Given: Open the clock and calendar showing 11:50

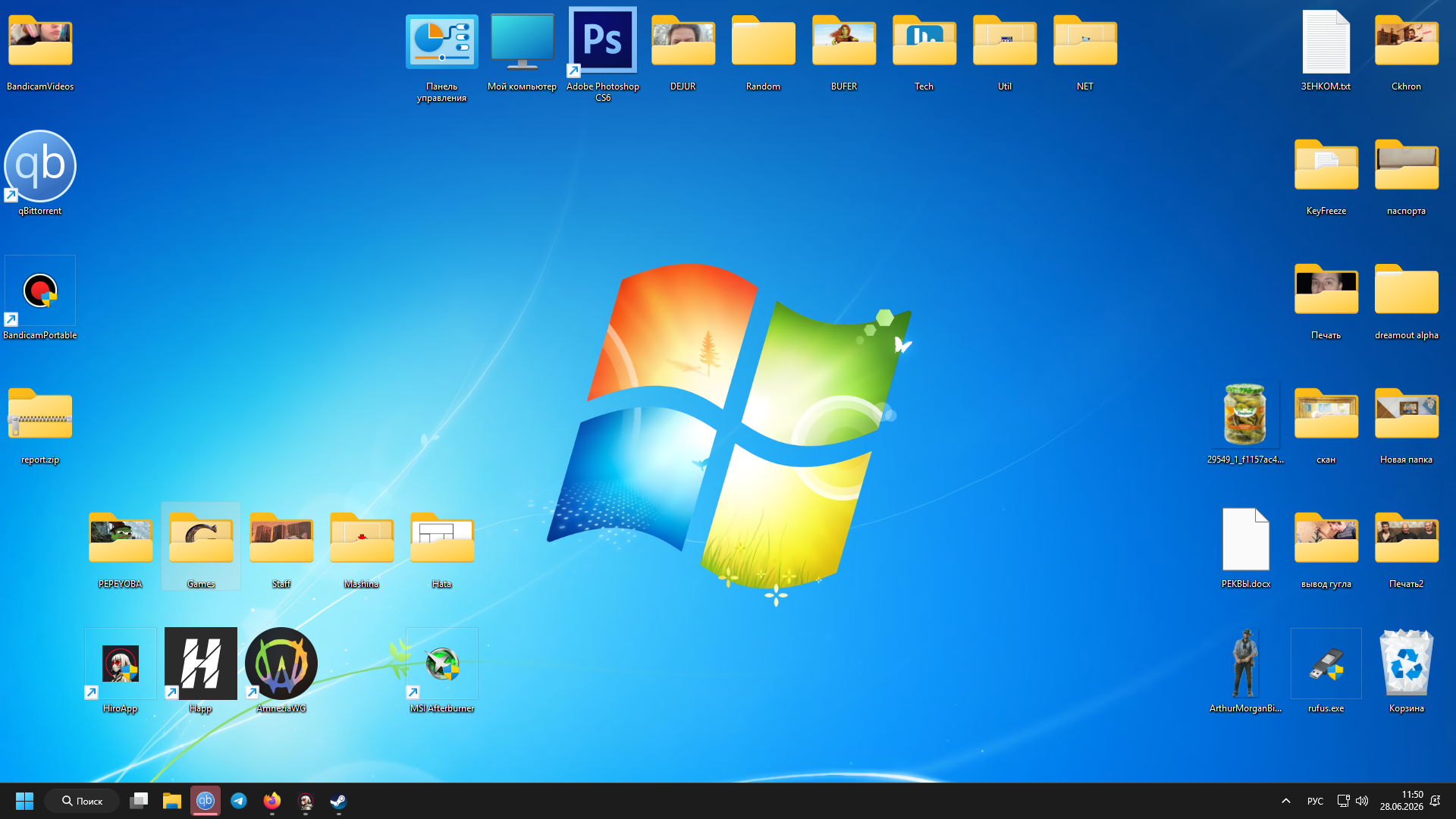Looking at the screenshot, I should [1401, 801].
